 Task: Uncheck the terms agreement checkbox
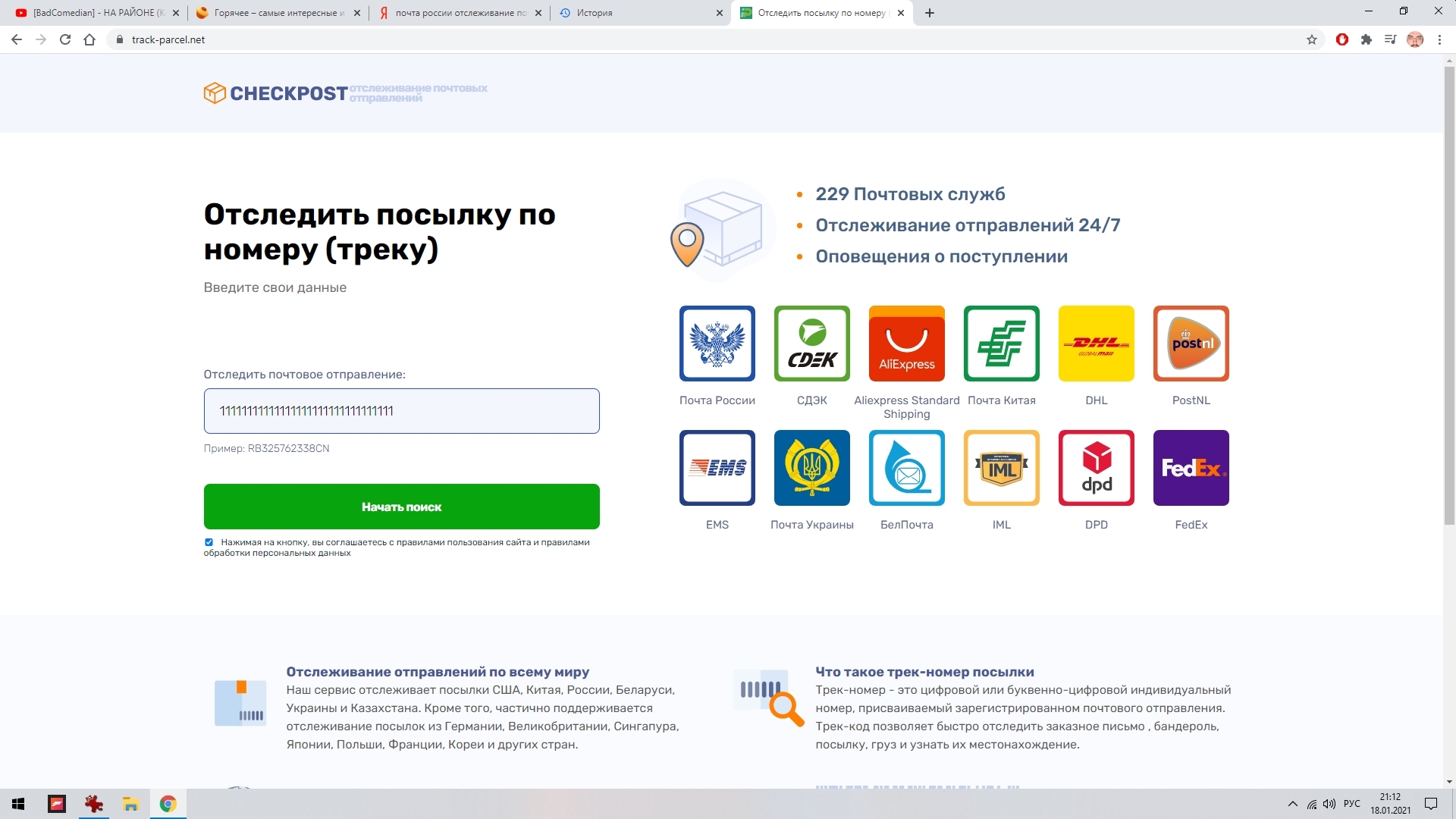click(209, 542)
